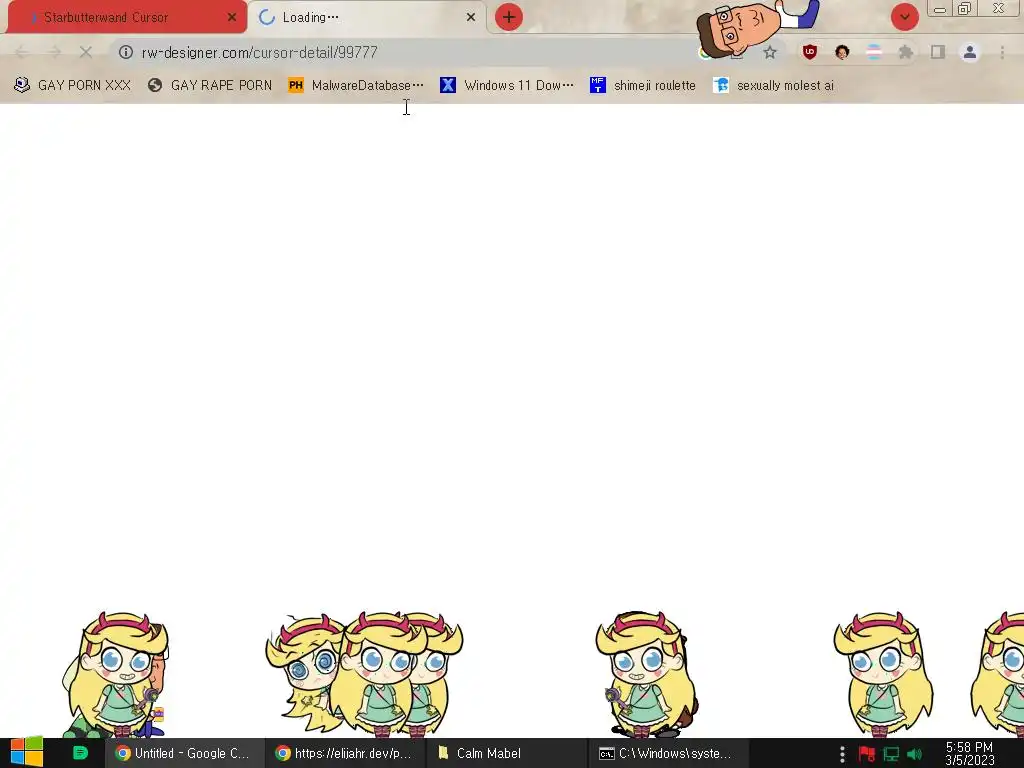Open the network tray icon
This screenshot has height=768, width=1024.
pos(891,754)
